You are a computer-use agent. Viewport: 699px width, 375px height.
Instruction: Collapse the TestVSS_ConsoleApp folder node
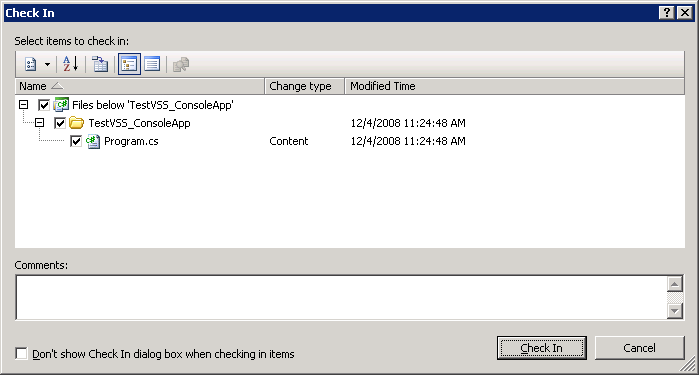coord(40,123)
